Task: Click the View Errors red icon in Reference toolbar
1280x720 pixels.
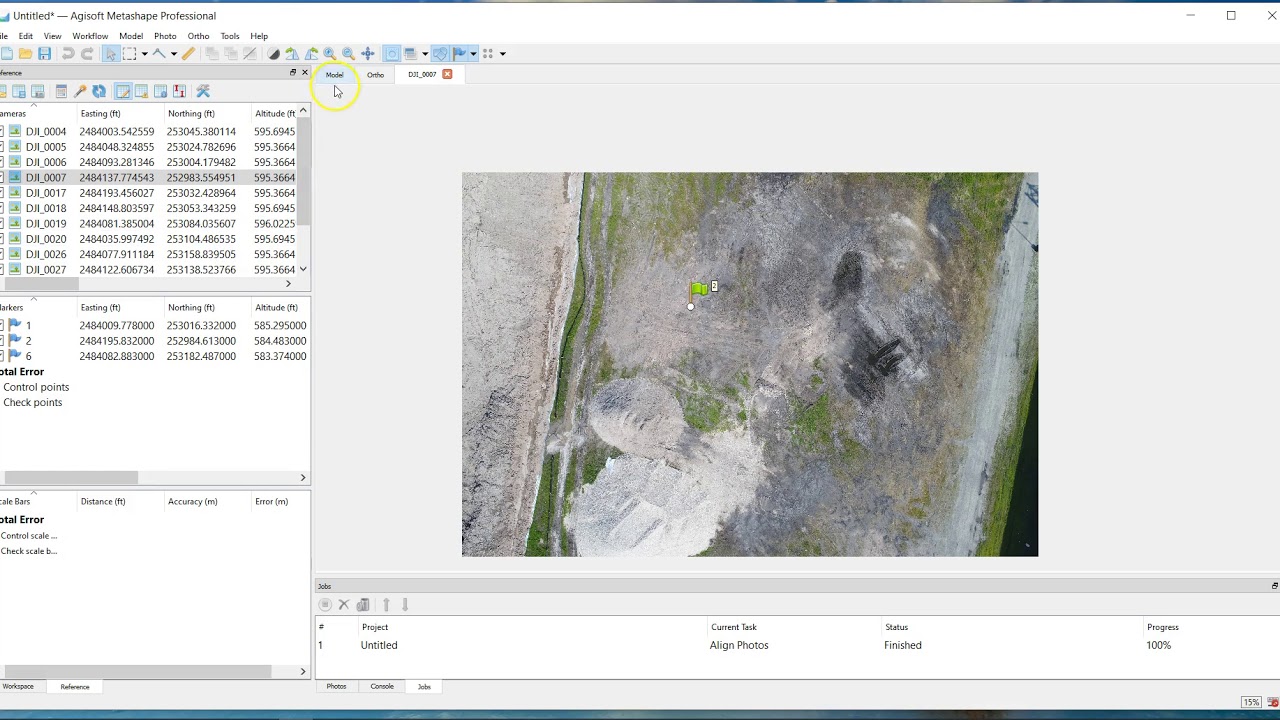Action: point(179,92)
